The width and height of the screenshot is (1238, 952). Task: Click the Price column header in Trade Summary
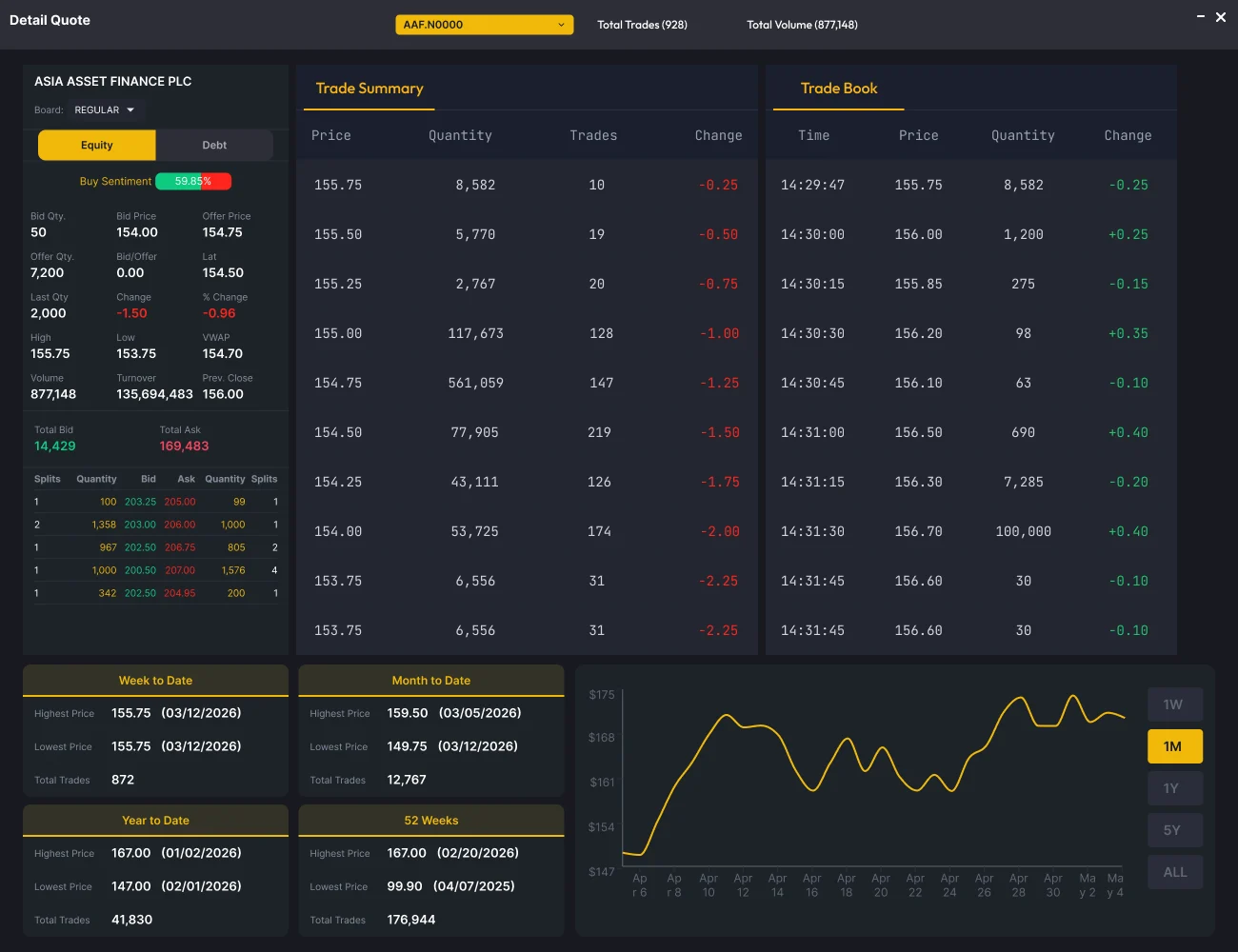pos(331,136)
